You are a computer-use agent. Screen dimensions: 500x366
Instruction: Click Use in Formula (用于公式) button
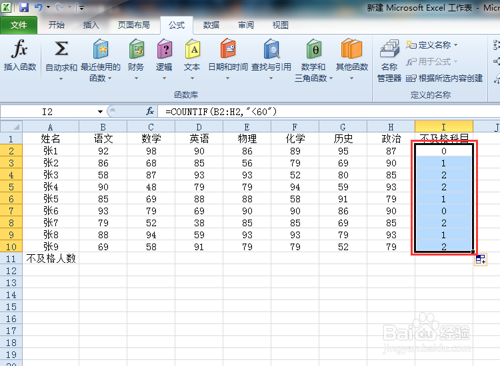point(432,61)
